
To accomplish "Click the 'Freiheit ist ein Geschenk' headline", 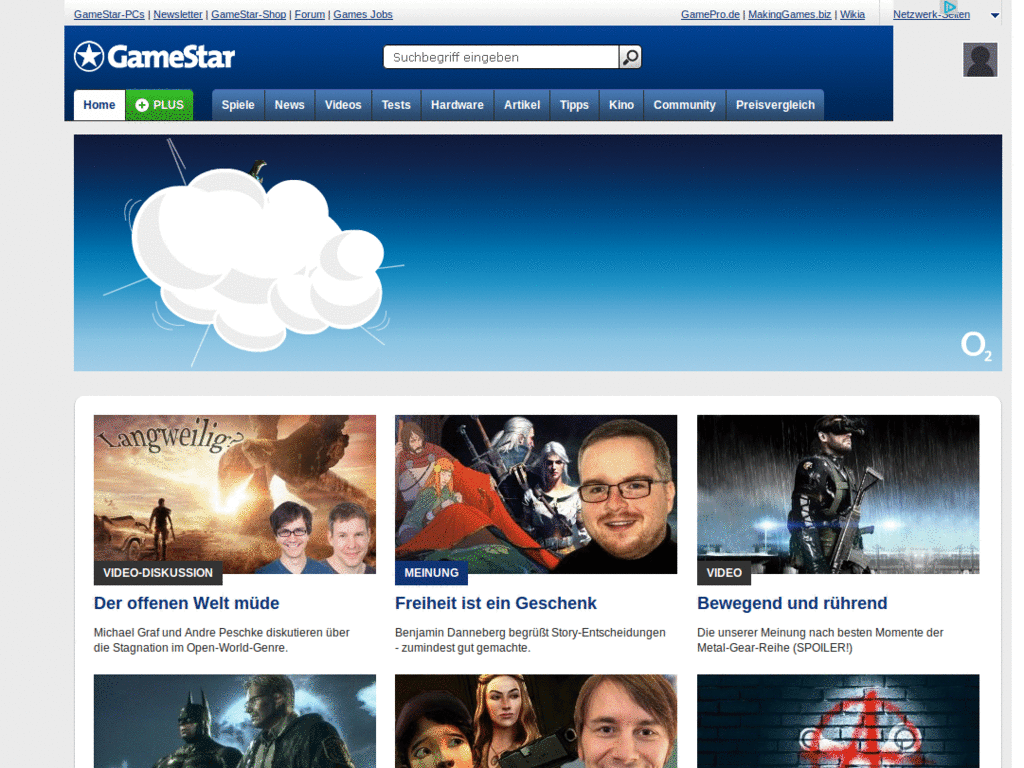I will click(x=495, y=603).
